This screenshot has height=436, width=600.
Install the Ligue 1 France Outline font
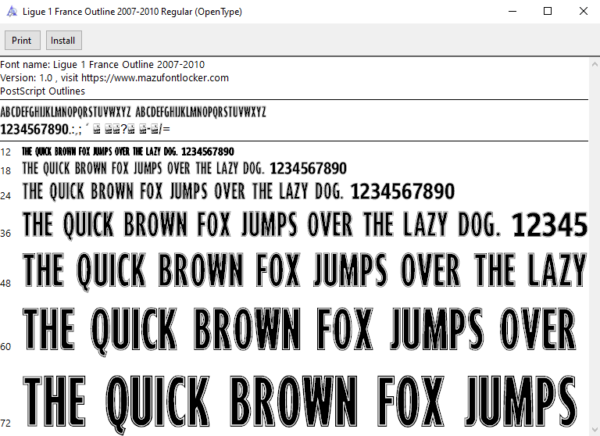64,40
